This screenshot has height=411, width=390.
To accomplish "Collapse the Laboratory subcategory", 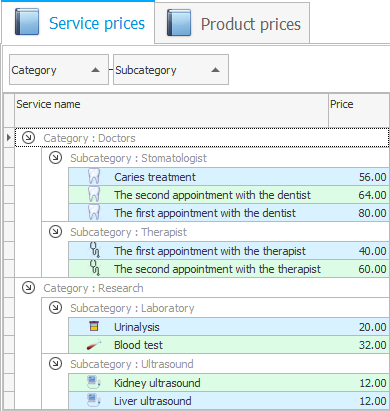I will pyautogui.click(x=55, y=307).
